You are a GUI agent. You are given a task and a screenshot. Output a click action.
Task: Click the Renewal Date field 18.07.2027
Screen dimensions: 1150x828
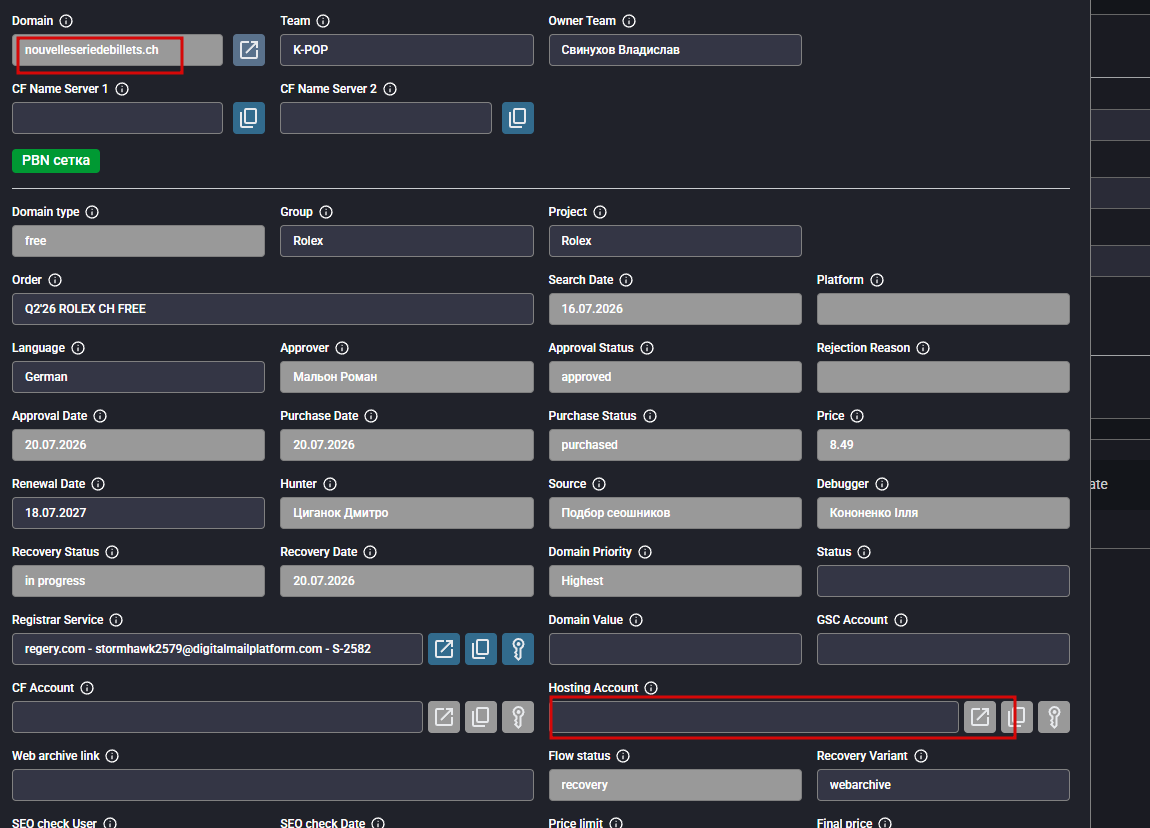coord(139,513)
